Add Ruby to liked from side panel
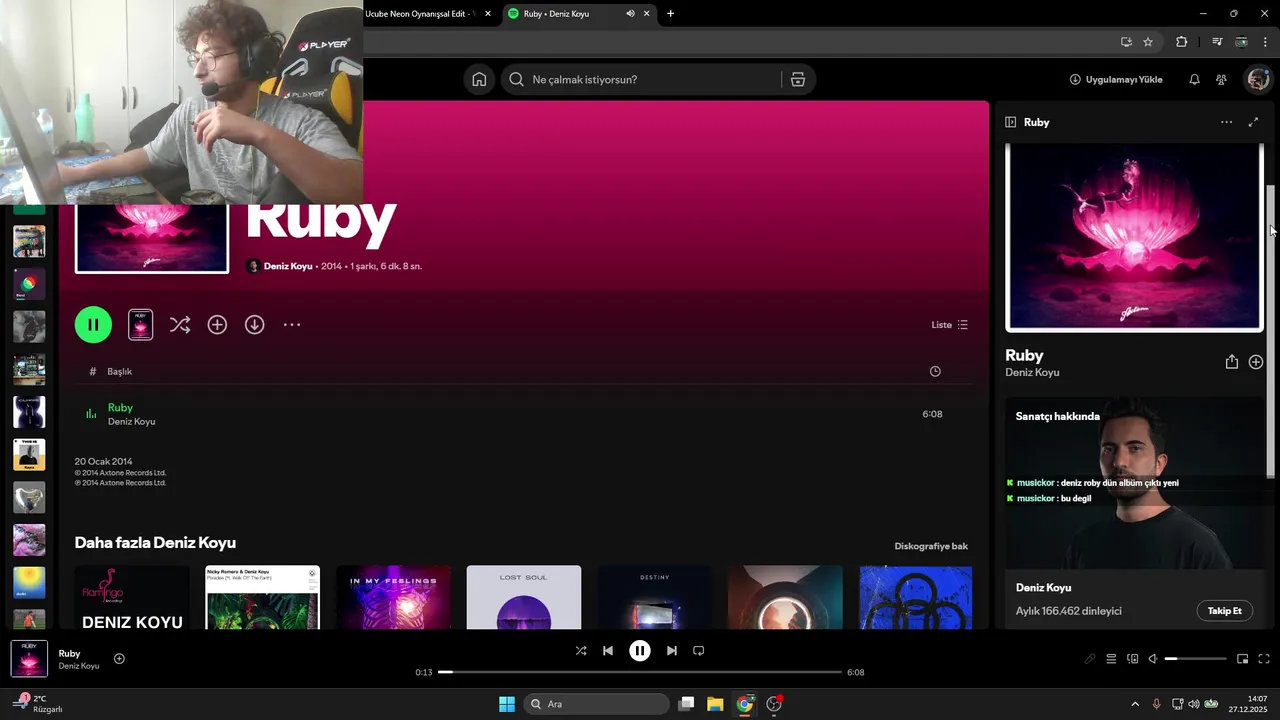This screenshot has width=1280, height=720. pyautogui.click(x=1256, y=362)
